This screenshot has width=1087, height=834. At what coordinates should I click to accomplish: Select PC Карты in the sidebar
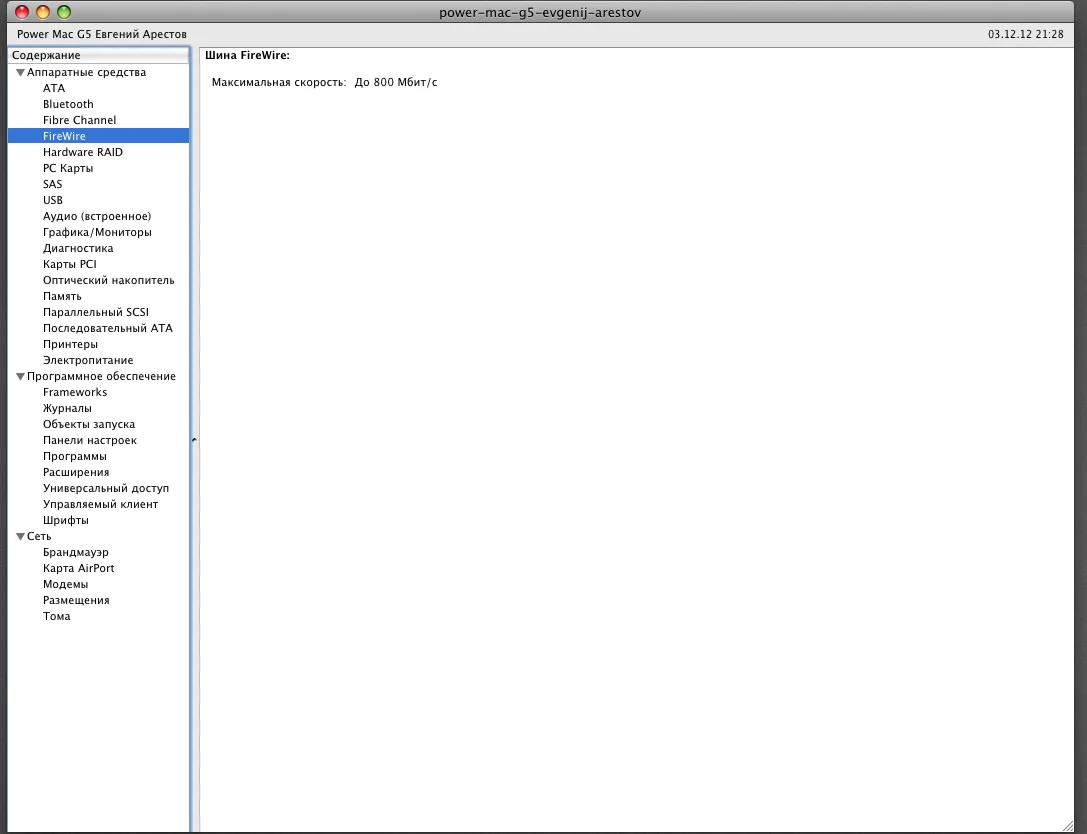[68, 168]
